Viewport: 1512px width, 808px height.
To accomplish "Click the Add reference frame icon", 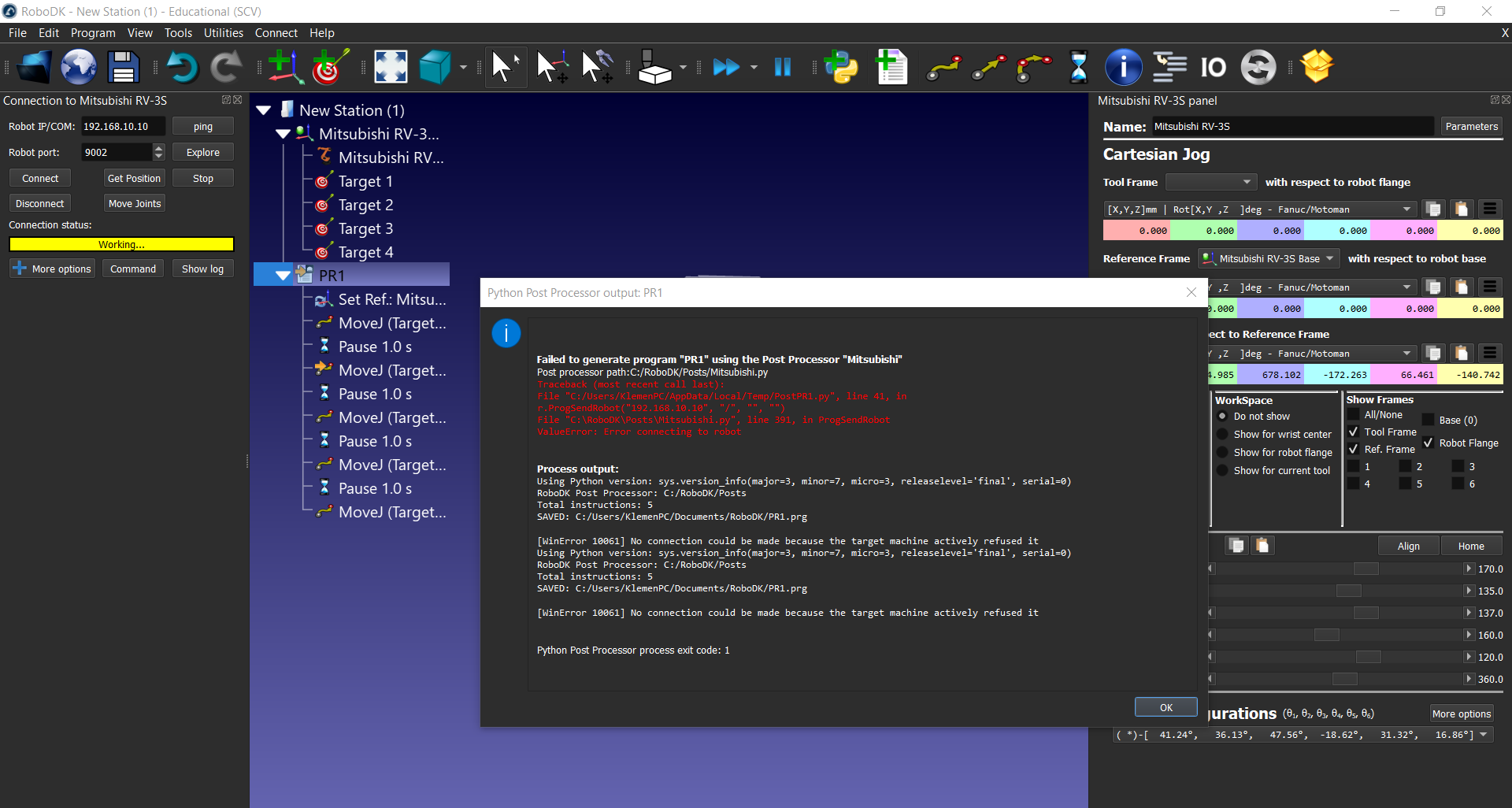I will (x=284, y=68).
